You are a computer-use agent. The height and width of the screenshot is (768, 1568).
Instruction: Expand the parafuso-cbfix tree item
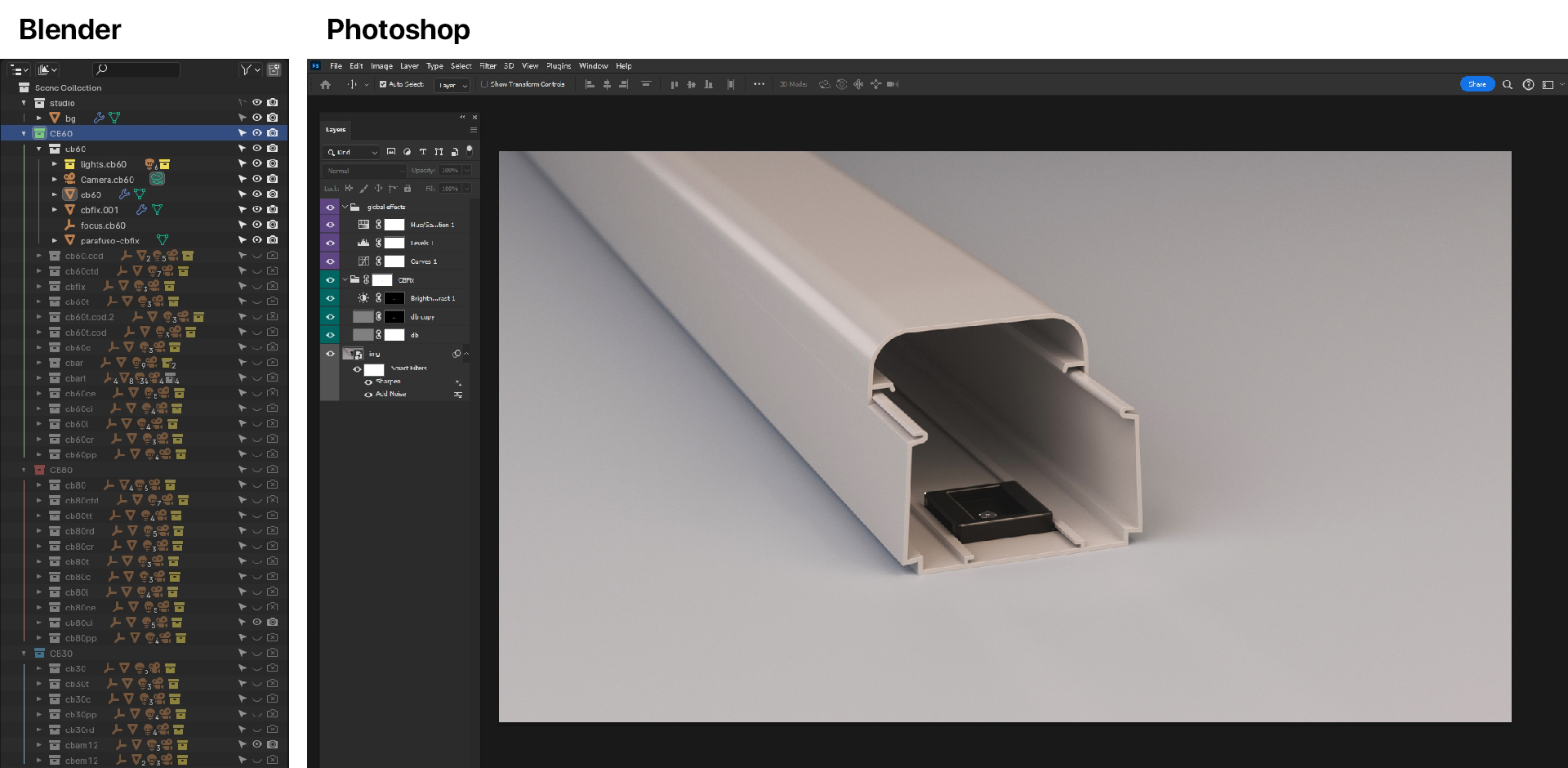[x=55, y=241]
